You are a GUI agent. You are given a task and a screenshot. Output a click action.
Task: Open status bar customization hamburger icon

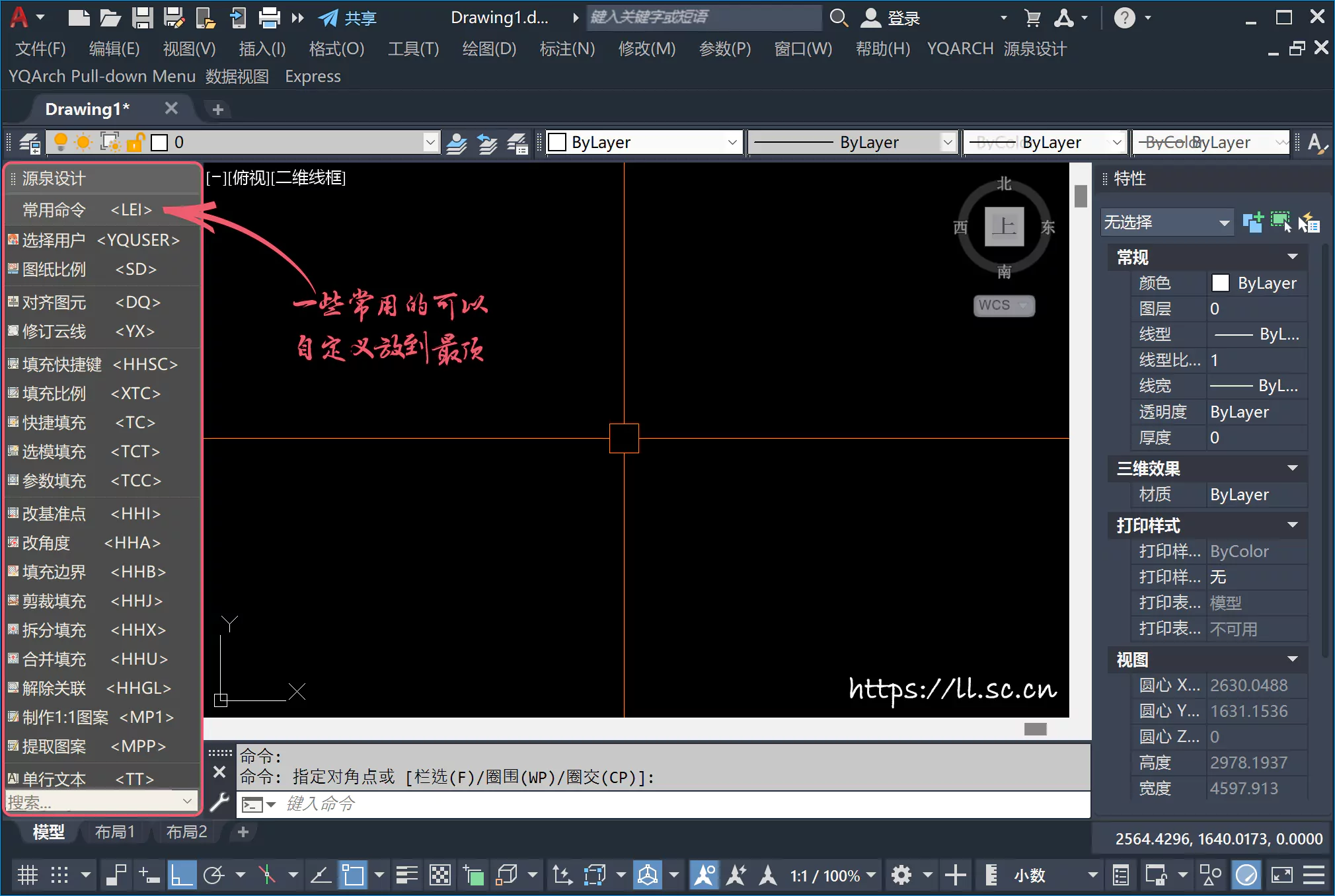1314,876
